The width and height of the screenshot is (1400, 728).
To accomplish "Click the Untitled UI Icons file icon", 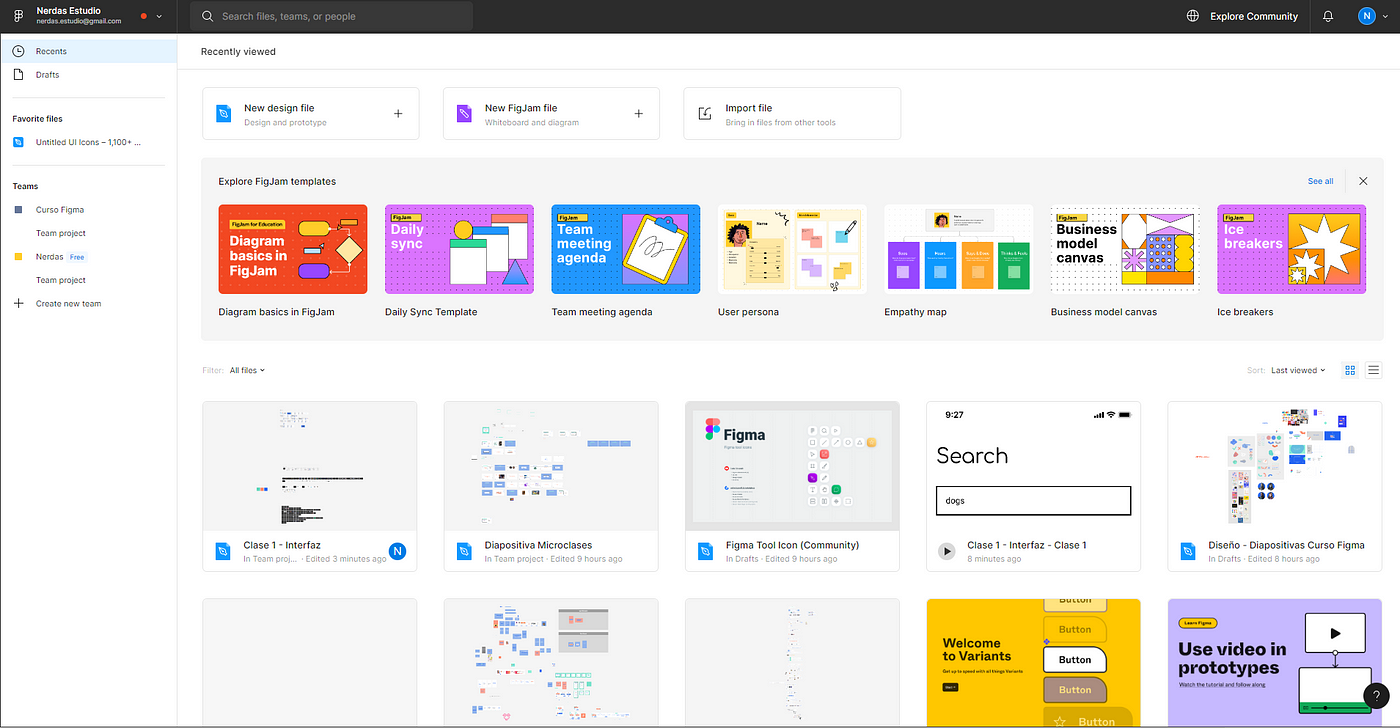I will click(x=18, y=142).
